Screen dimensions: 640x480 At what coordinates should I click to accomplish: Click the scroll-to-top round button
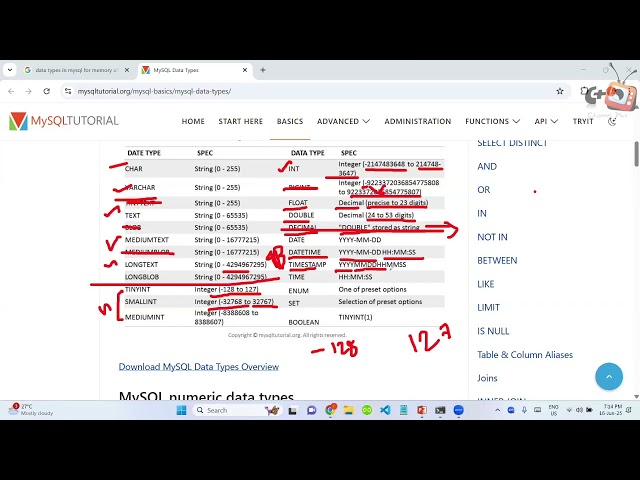[609, 377]
